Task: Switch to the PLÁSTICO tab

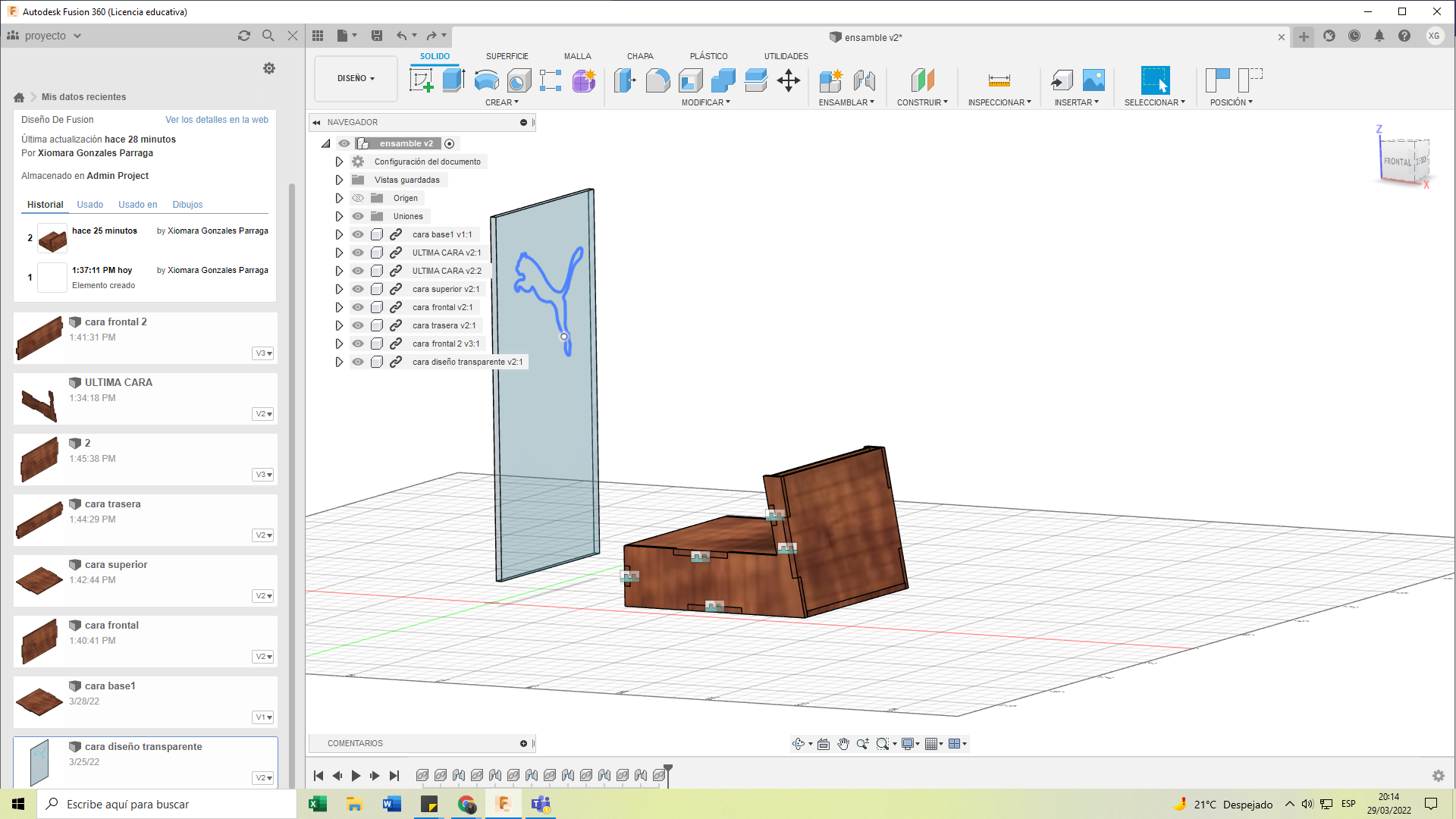Action: tap(708, 56)
